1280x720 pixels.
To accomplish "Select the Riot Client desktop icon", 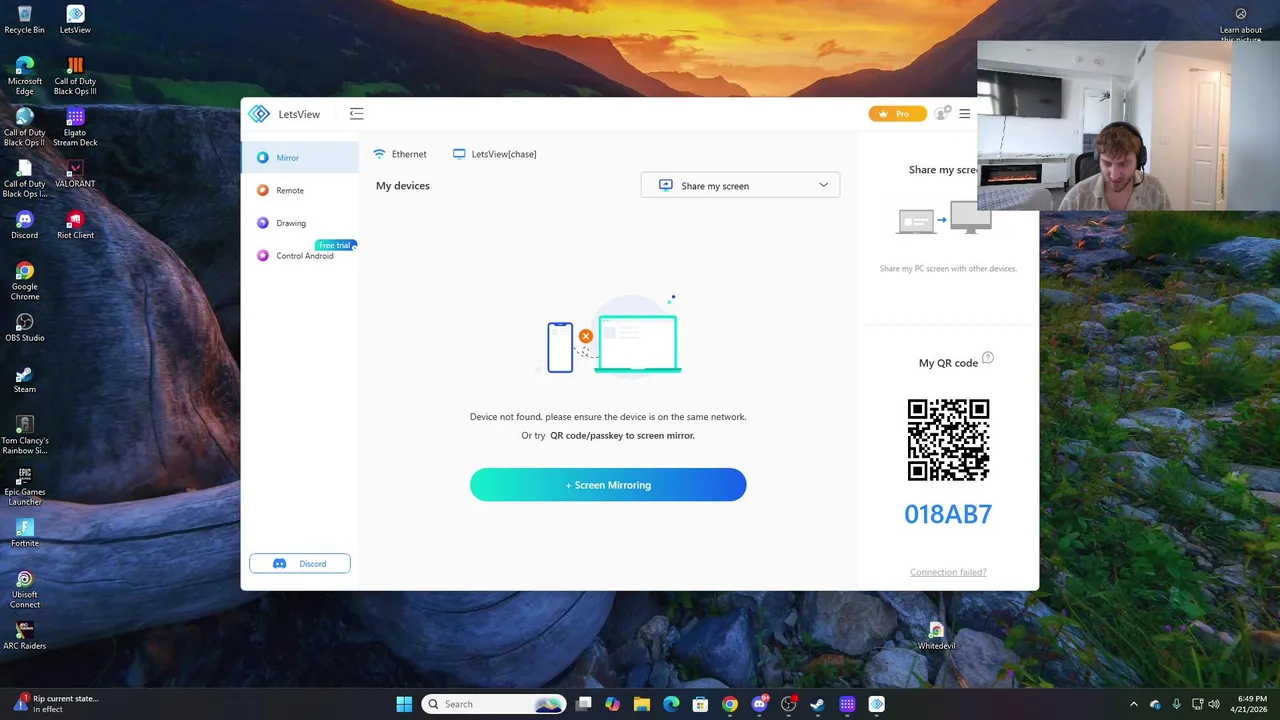I will tap(75, 225).
